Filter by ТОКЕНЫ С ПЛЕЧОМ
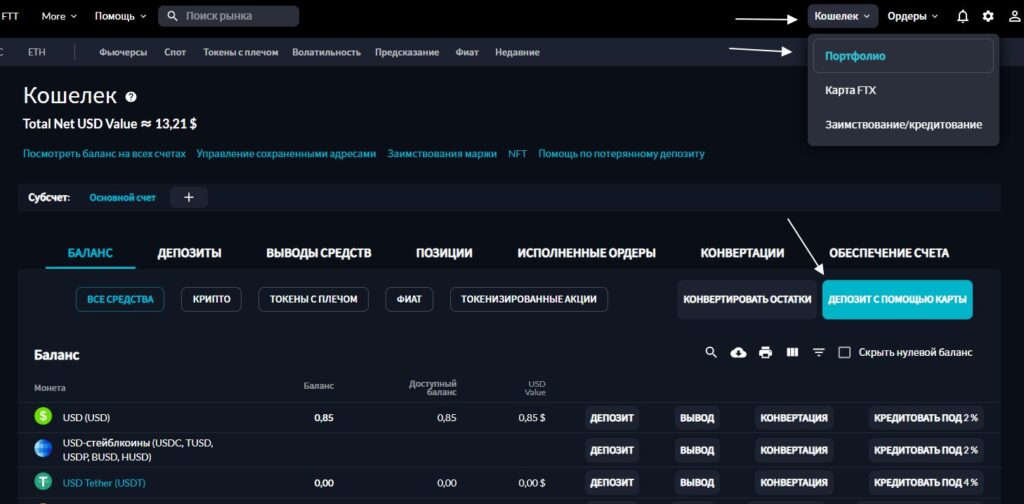The width and height of the screenshot is (1024, 504). point(313,300)
